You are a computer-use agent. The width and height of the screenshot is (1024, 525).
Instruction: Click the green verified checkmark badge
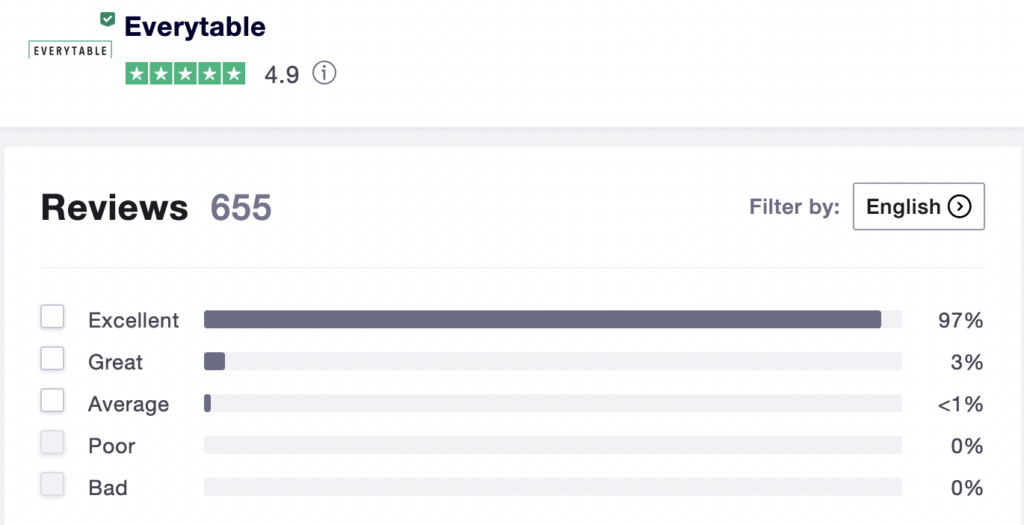(x=107, y=19)
